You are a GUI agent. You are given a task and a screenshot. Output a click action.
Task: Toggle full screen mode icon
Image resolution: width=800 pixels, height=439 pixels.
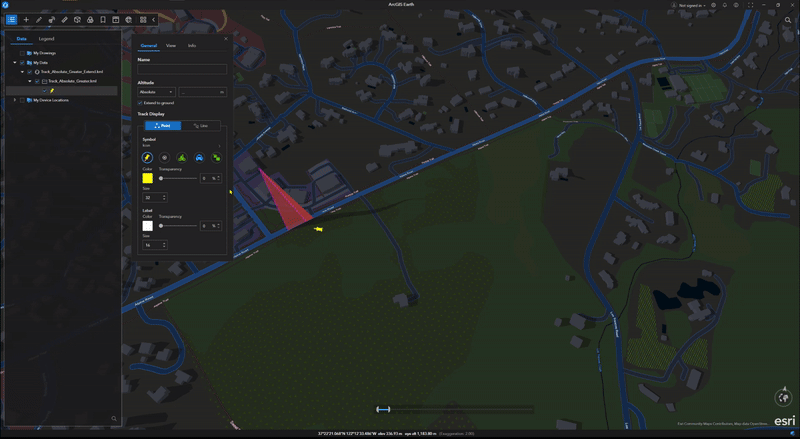coord(750,5)
